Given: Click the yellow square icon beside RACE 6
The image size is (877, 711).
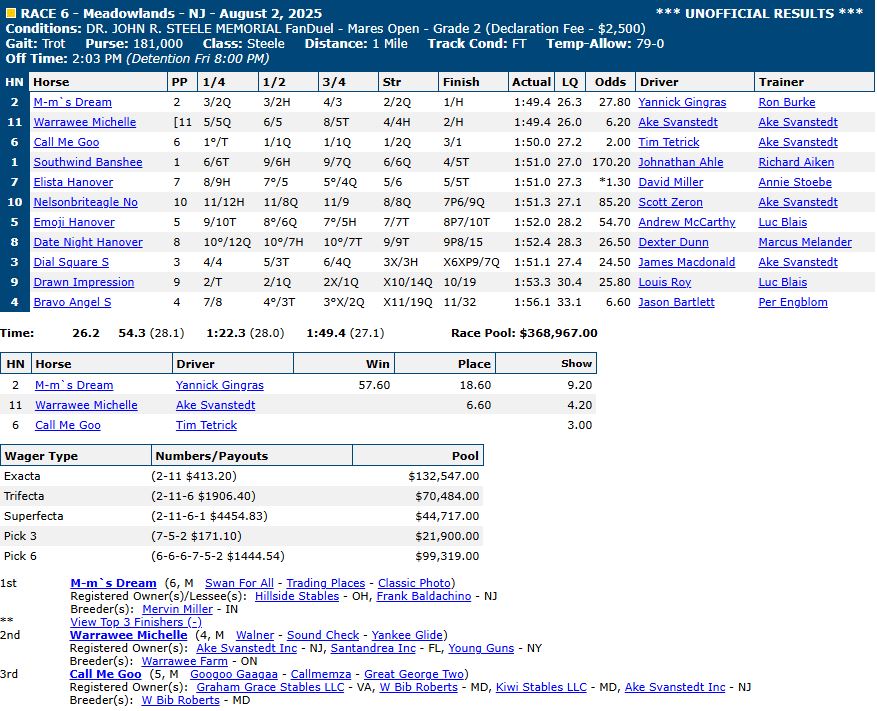Looking at the screenshot, I should [11, 13].
